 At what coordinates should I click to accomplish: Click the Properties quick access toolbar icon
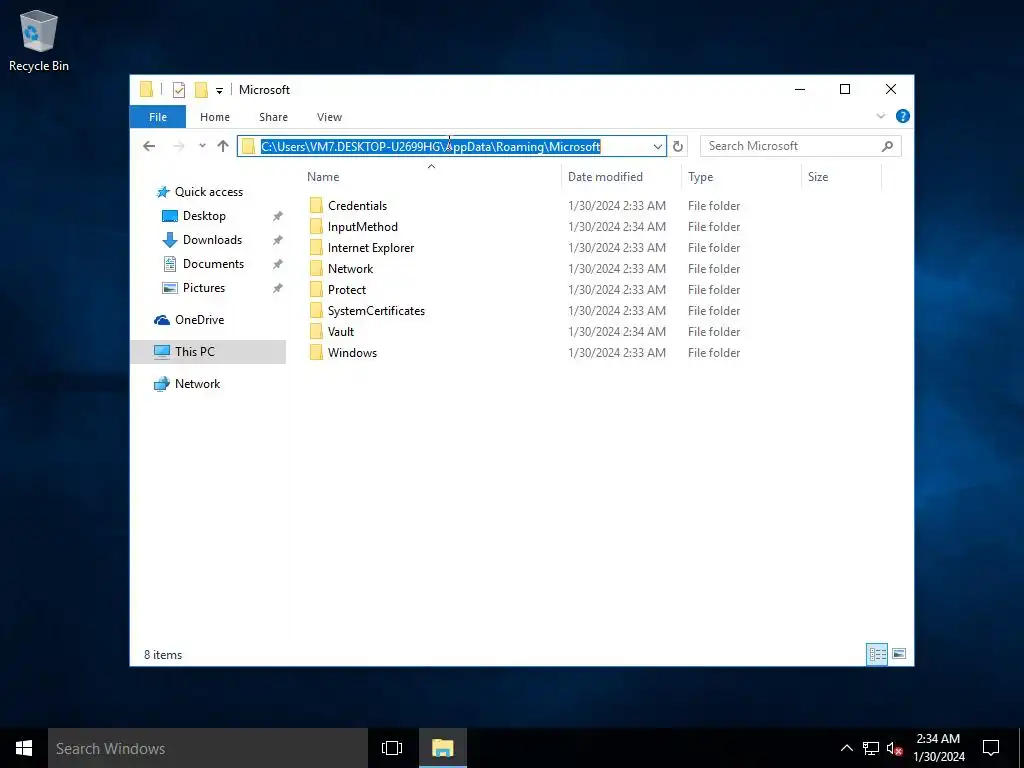click(x=179, y=89)
